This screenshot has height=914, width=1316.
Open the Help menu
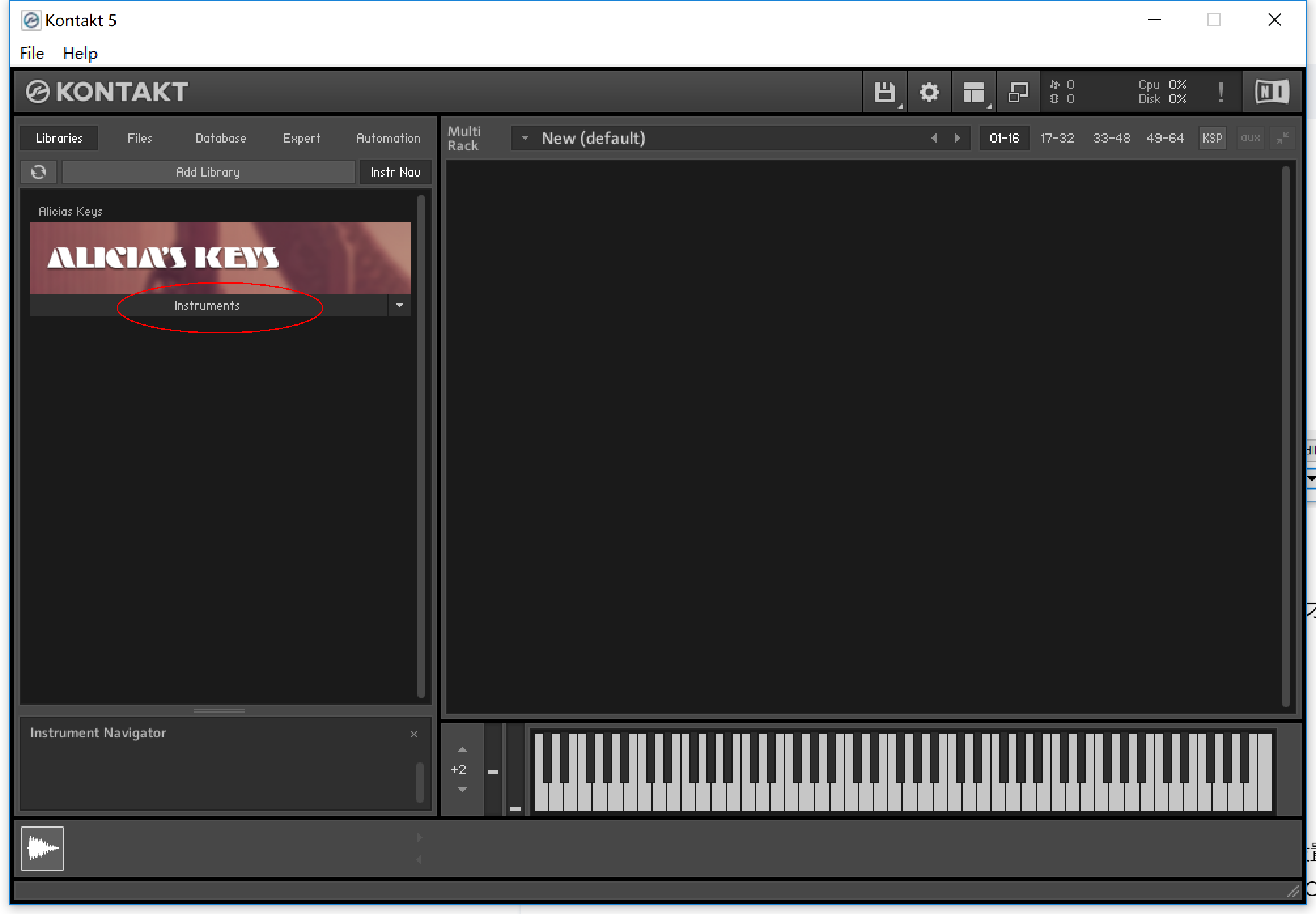click(80, 53)
